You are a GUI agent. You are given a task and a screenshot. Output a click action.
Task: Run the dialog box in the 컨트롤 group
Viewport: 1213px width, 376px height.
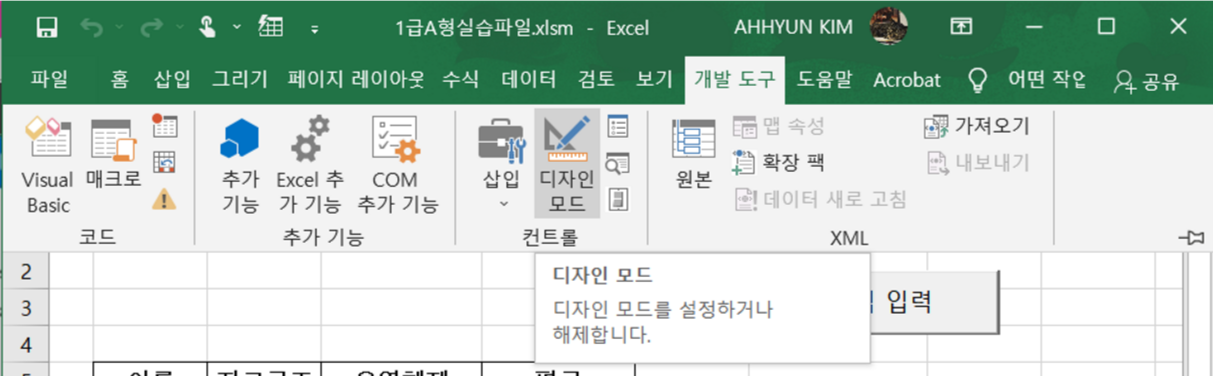(618, 199)
